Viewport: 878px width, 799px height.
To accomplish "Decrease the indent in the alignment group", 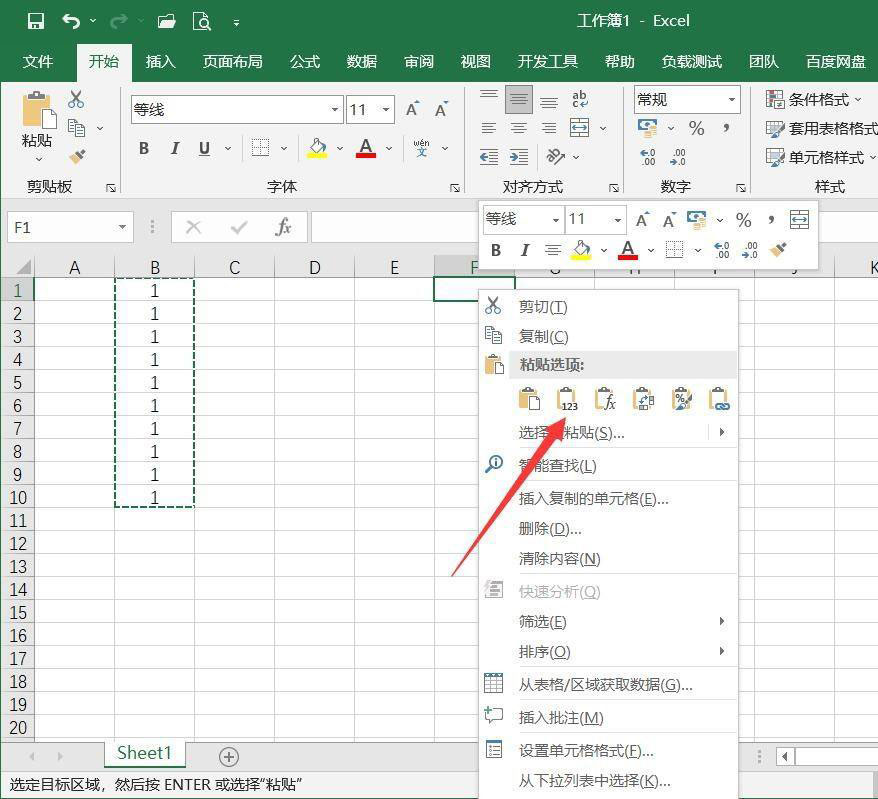I will point(489,157).
